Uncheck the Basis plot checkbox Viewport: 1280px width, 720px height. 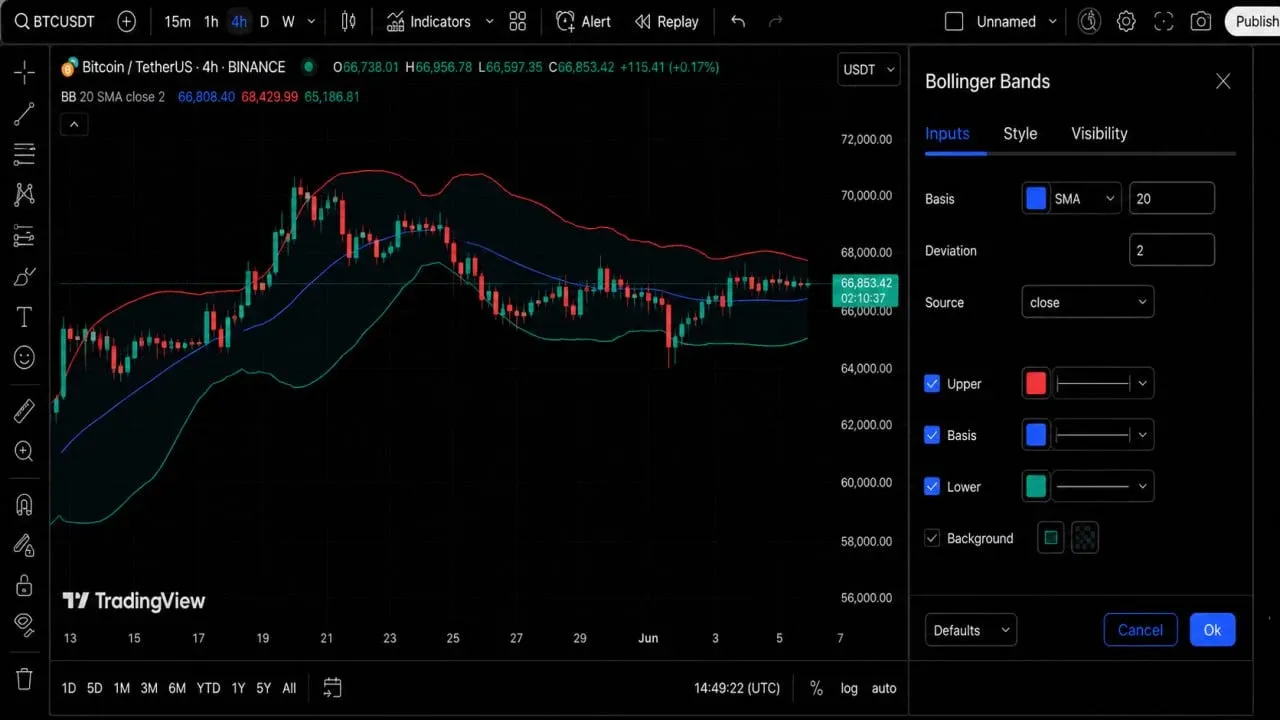click(x=932, y=435)
